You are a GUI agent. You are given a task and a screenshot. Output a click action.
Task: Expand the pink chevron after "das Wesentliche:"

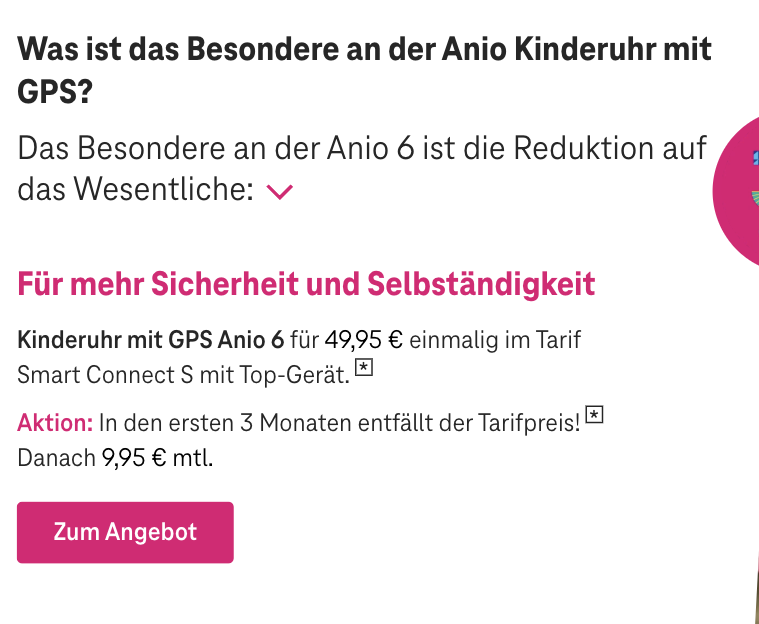[x=280, y=192]
